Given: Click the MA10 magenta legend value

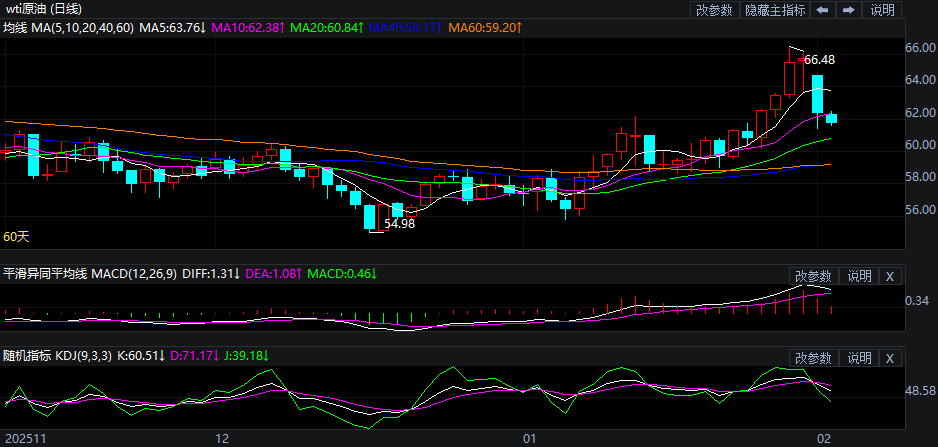Looking at the screenshot, I should point(248,27).
